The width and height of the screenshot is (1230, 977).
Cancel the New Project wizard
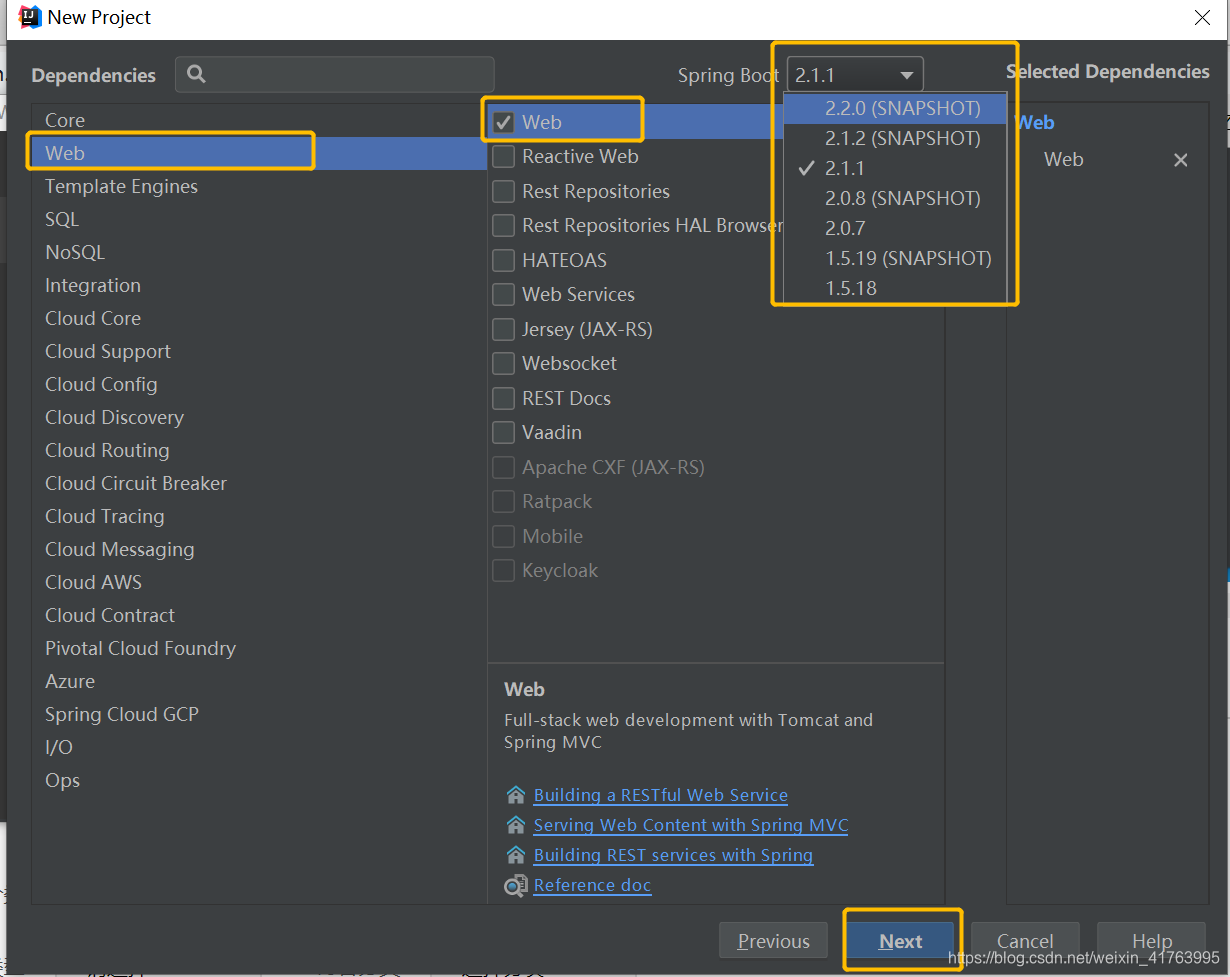pyautogui.click(x=1025, y=941)
